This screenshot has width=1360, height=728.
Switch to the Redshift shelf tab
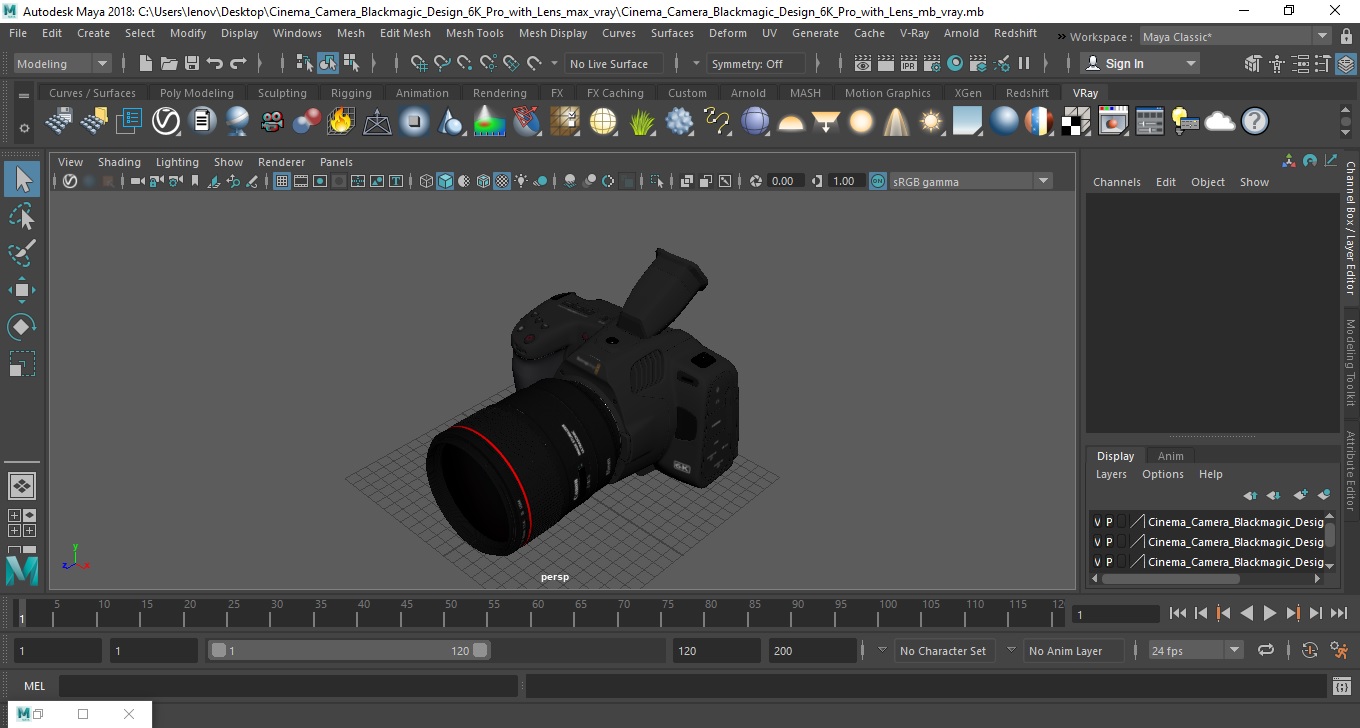(1027, 93)
